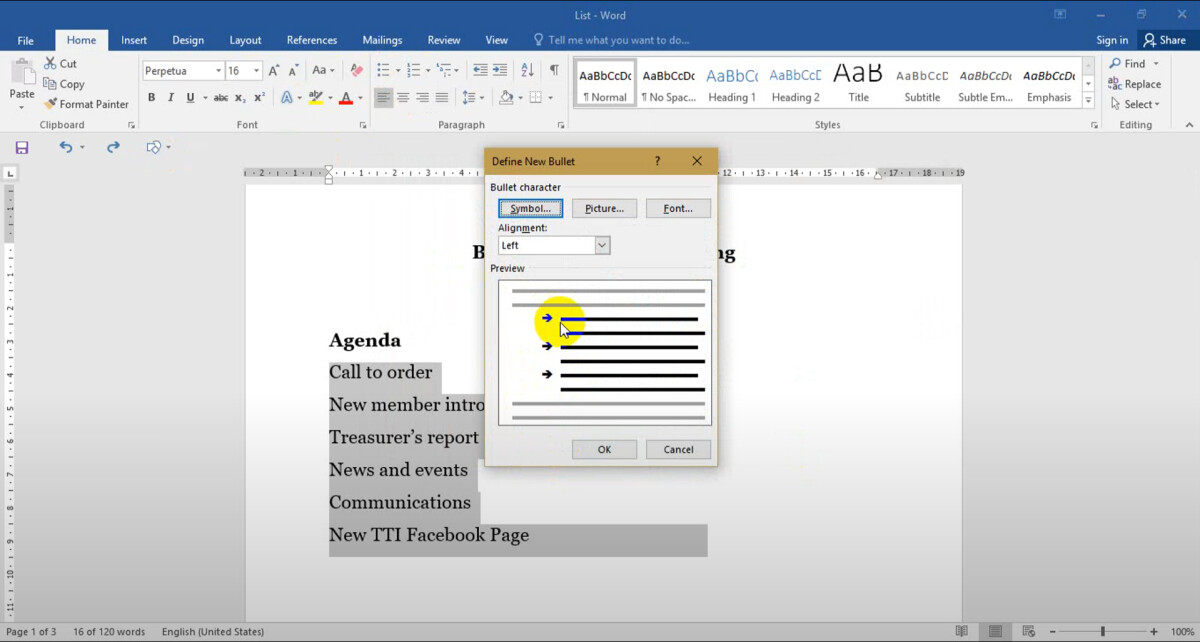Image resolution: width=1200 pixels, height=642 pixels.
Task: Click the Format Painter icon
Action: [x=50, y=104]
